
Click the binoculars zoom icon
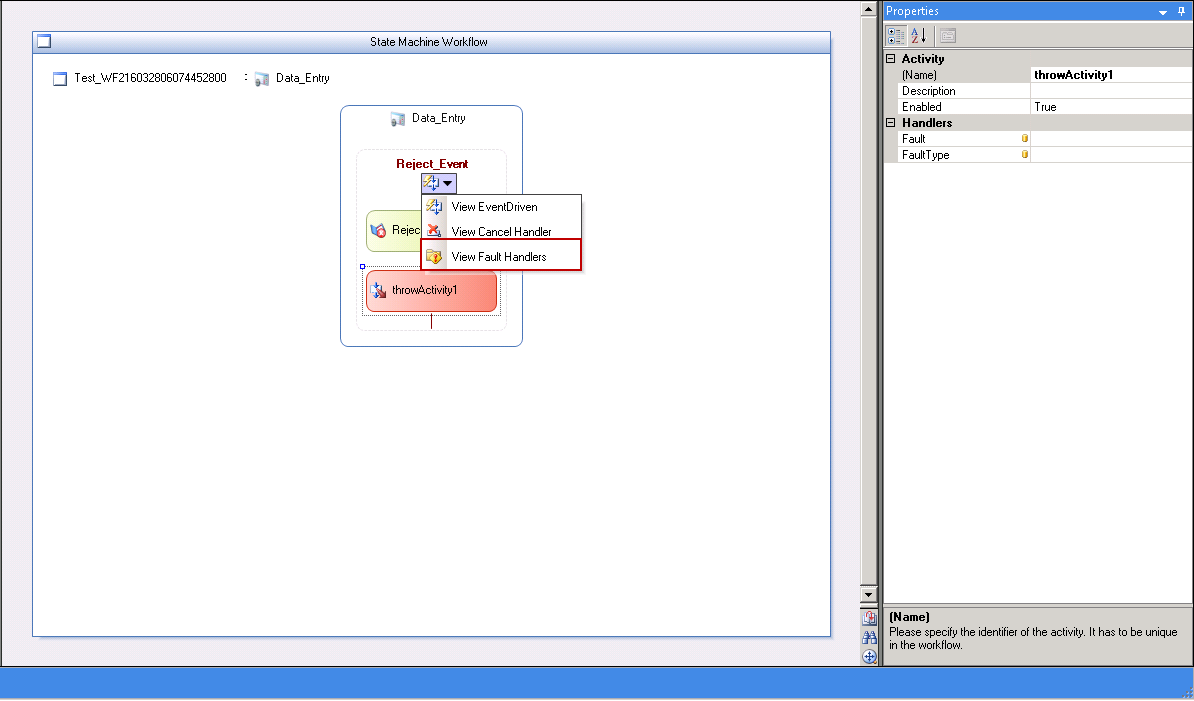pos(869,637)
